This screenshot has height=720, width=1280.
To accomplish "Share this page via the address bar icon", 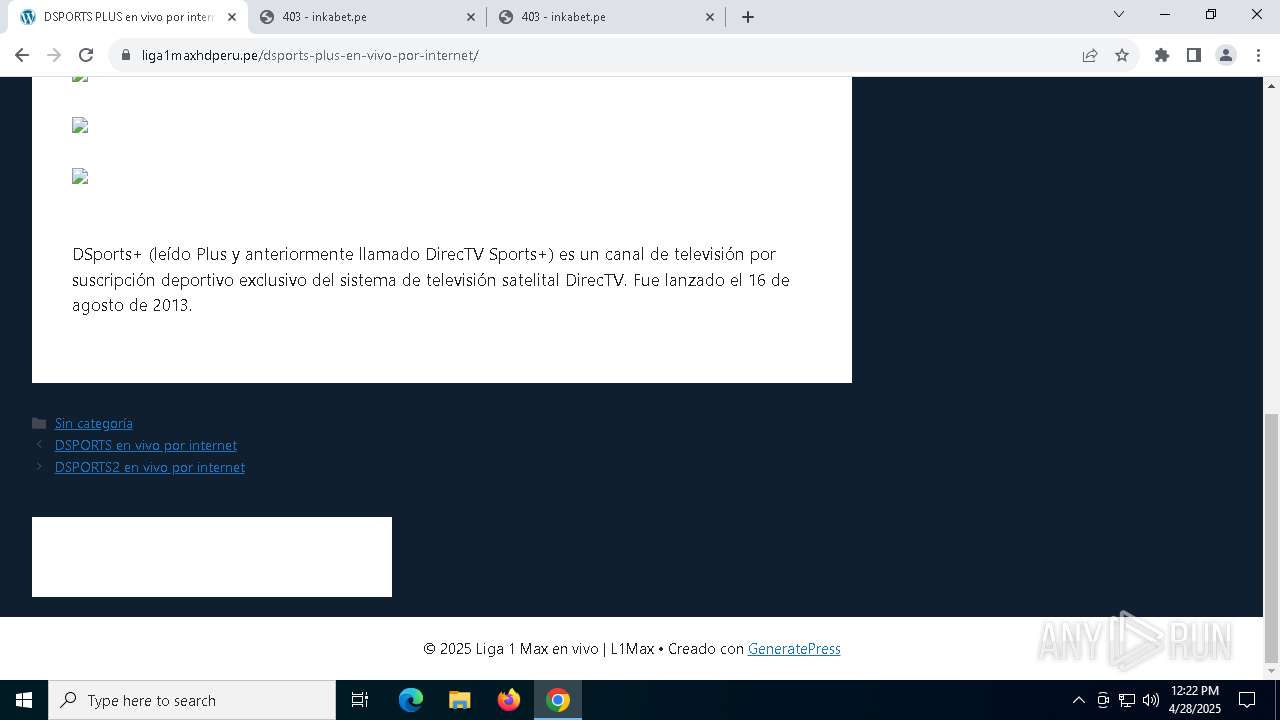I will [1090, 55].
